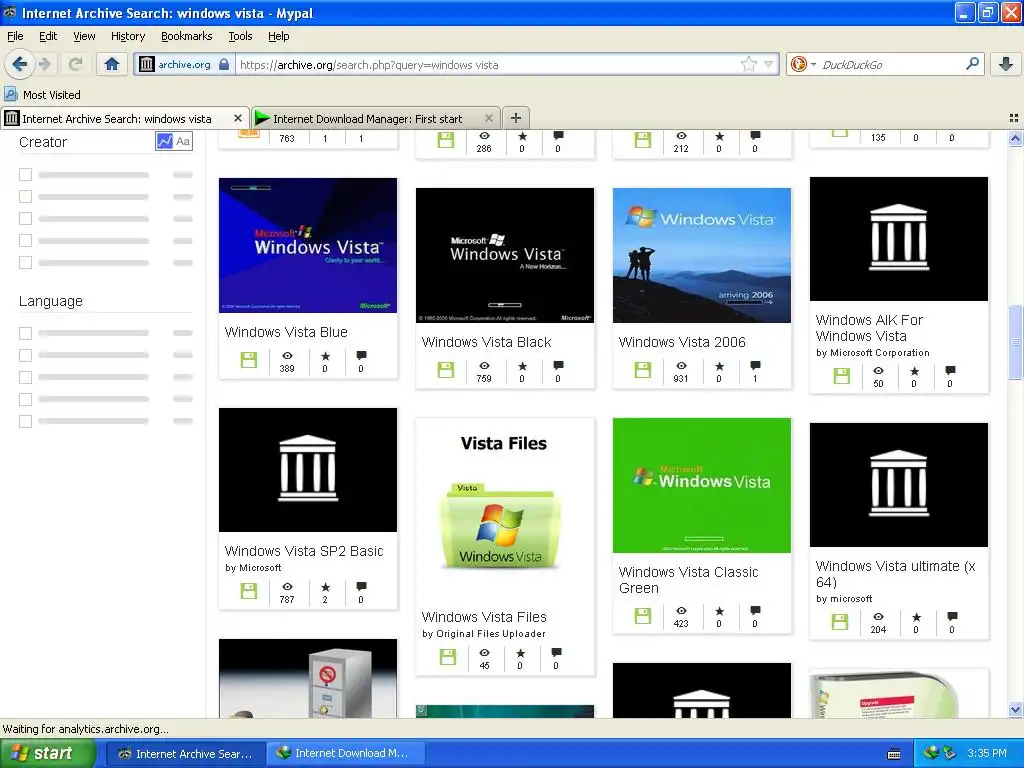Open the Windows Vista 2006 title link
This screenshot has width=1024, height=768.
(682, 342)
